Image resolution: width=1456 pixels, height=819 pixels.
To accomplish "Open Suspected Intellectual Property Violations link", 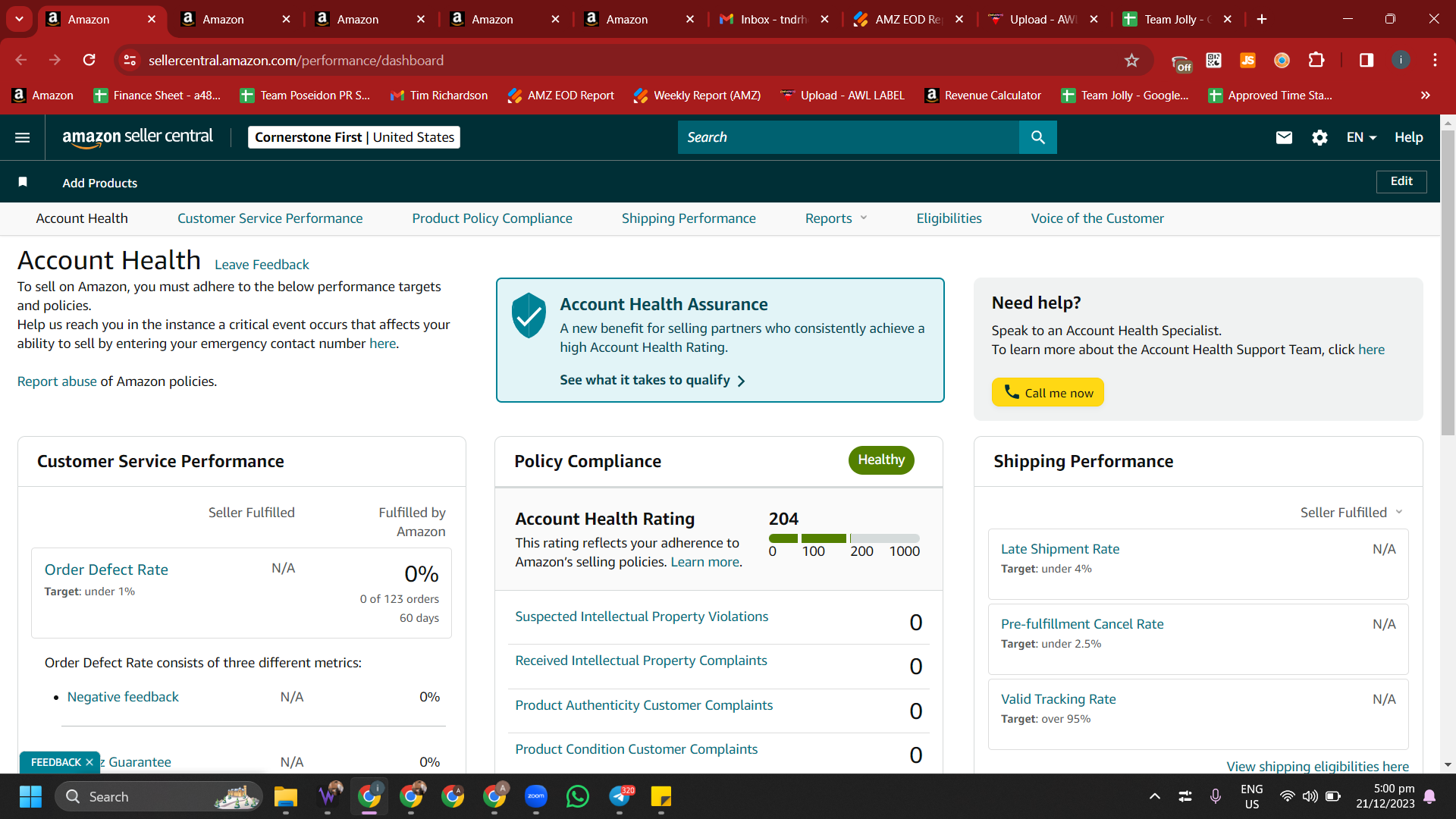I will pos(642,617).
